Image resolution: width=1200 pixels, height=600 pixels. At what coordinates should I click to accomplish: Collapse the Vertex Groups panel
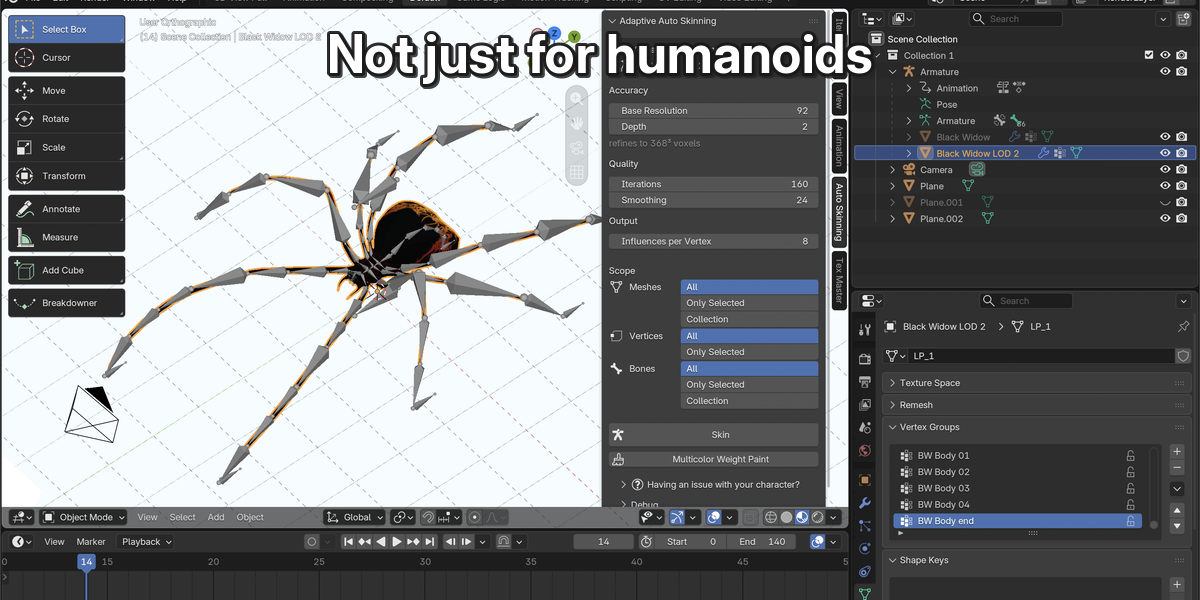click(1039, 427)
